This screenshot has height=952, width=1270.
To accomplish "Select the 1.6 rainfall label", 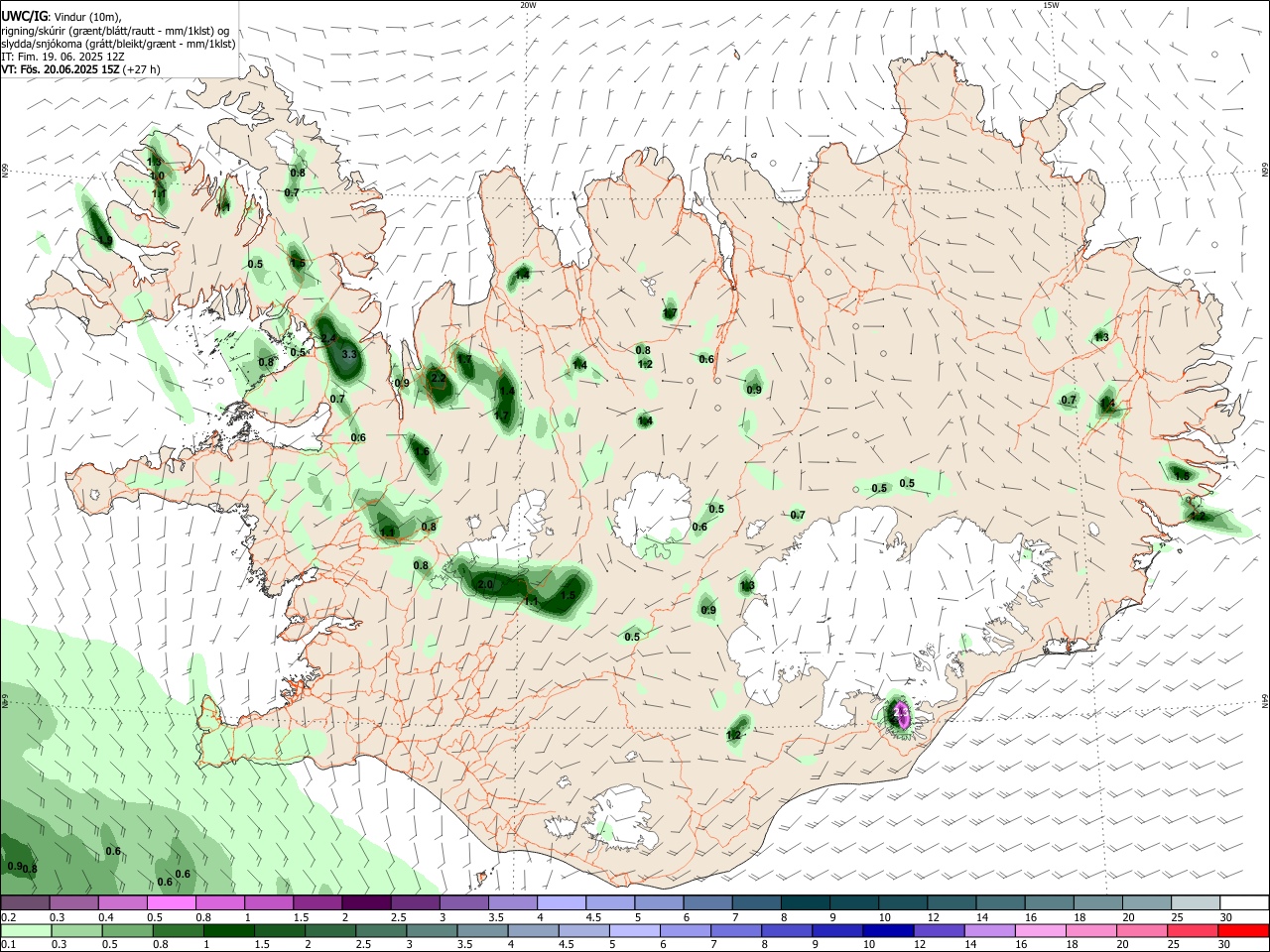I will (x=422, y=452).
